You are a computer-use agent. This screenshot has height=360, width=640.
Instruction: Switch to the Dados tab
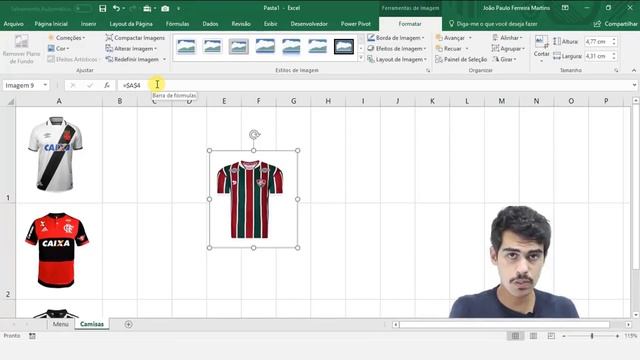[x=210, y=24]
